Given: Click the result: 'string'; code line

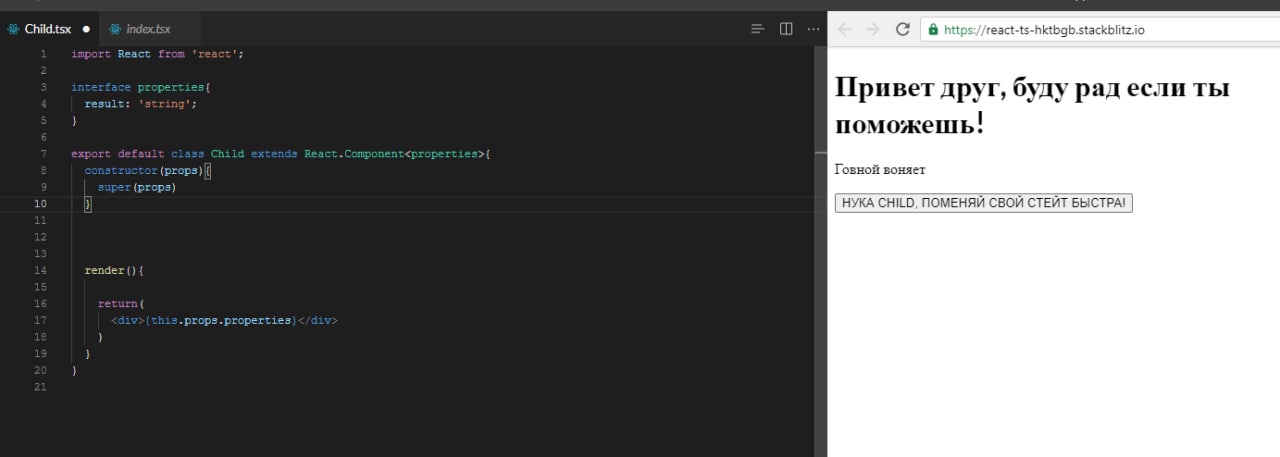Looking at the screenshot, I should (x=141, y=104).
